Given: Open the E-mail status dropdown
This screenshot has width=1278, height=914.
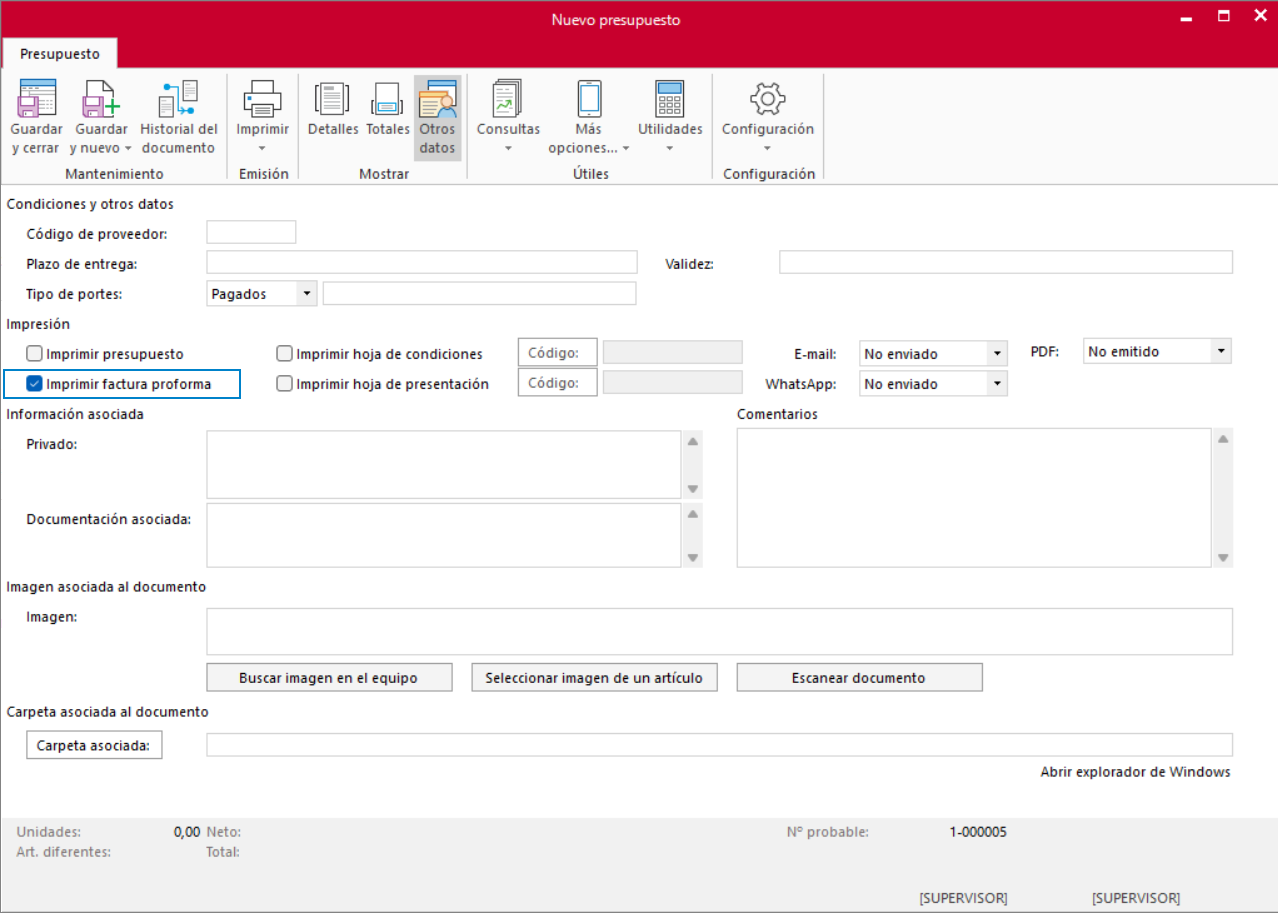Looking at the screenshot, I should [997, 353].
